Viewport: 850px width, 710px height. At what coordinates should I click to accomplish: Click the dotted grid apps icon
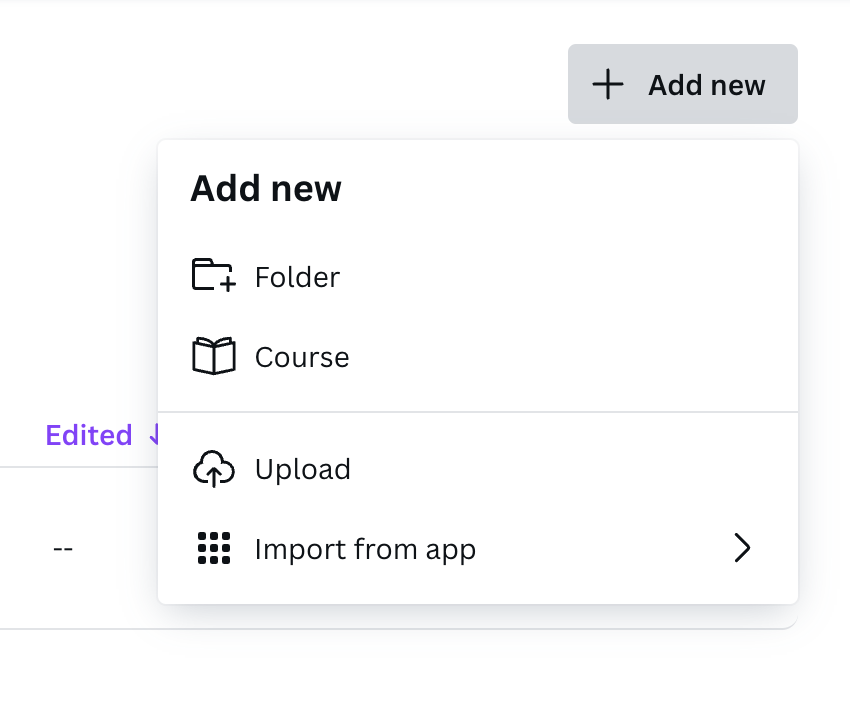pyautogui.click(x=213, y=549)
